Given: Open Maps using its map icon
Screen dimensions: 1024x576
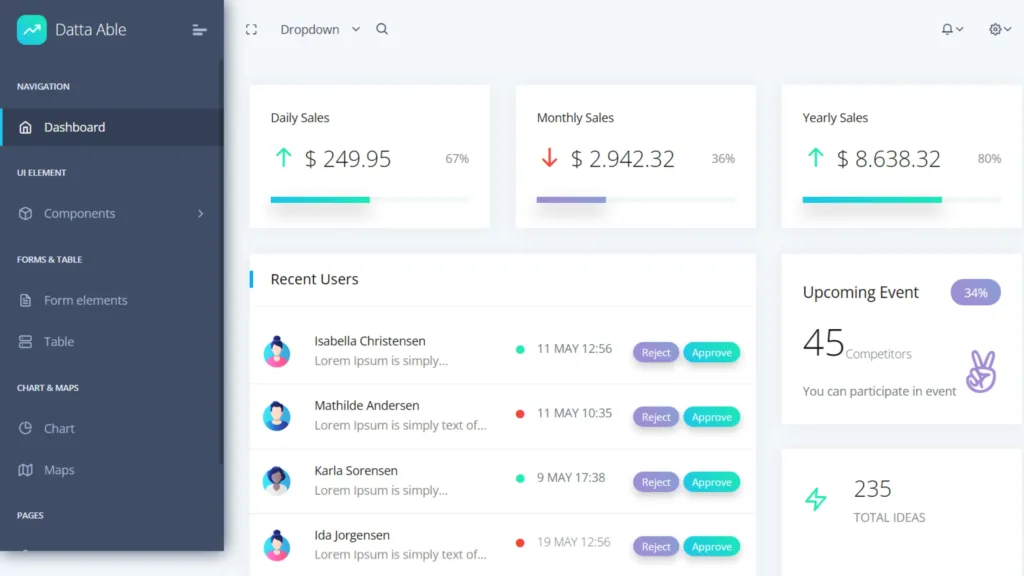Looking at the screenshot, I should click(x=26, y=469).
